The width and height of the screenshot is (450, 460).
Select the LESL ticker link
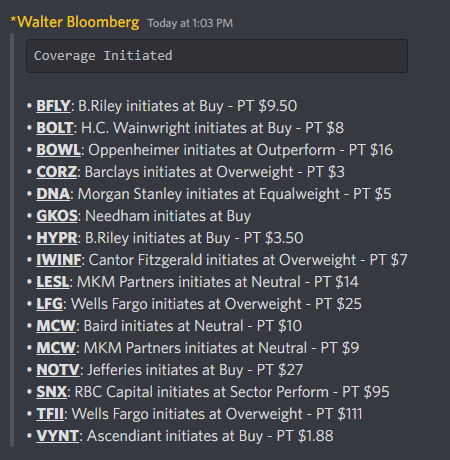53,282
